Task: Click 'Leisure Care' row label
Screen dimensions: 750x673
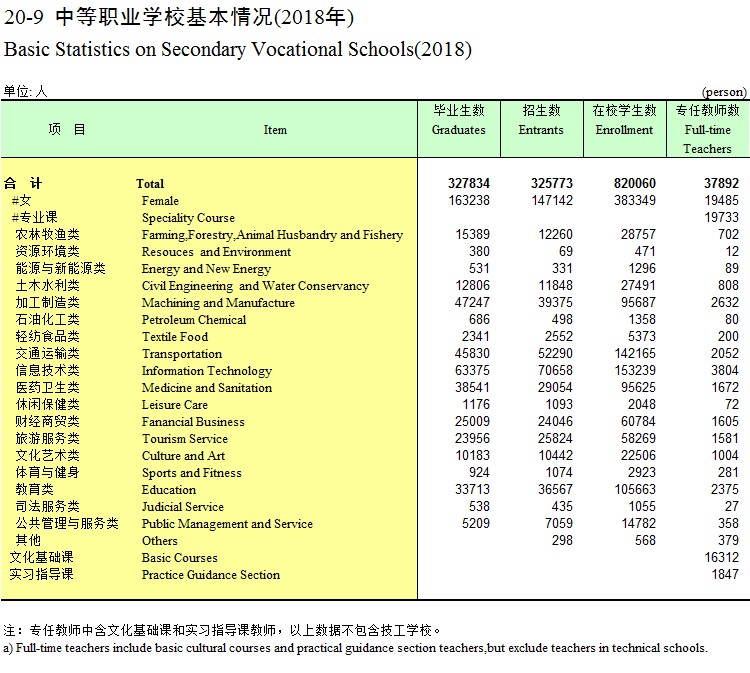Action: (x=175, y=405)
